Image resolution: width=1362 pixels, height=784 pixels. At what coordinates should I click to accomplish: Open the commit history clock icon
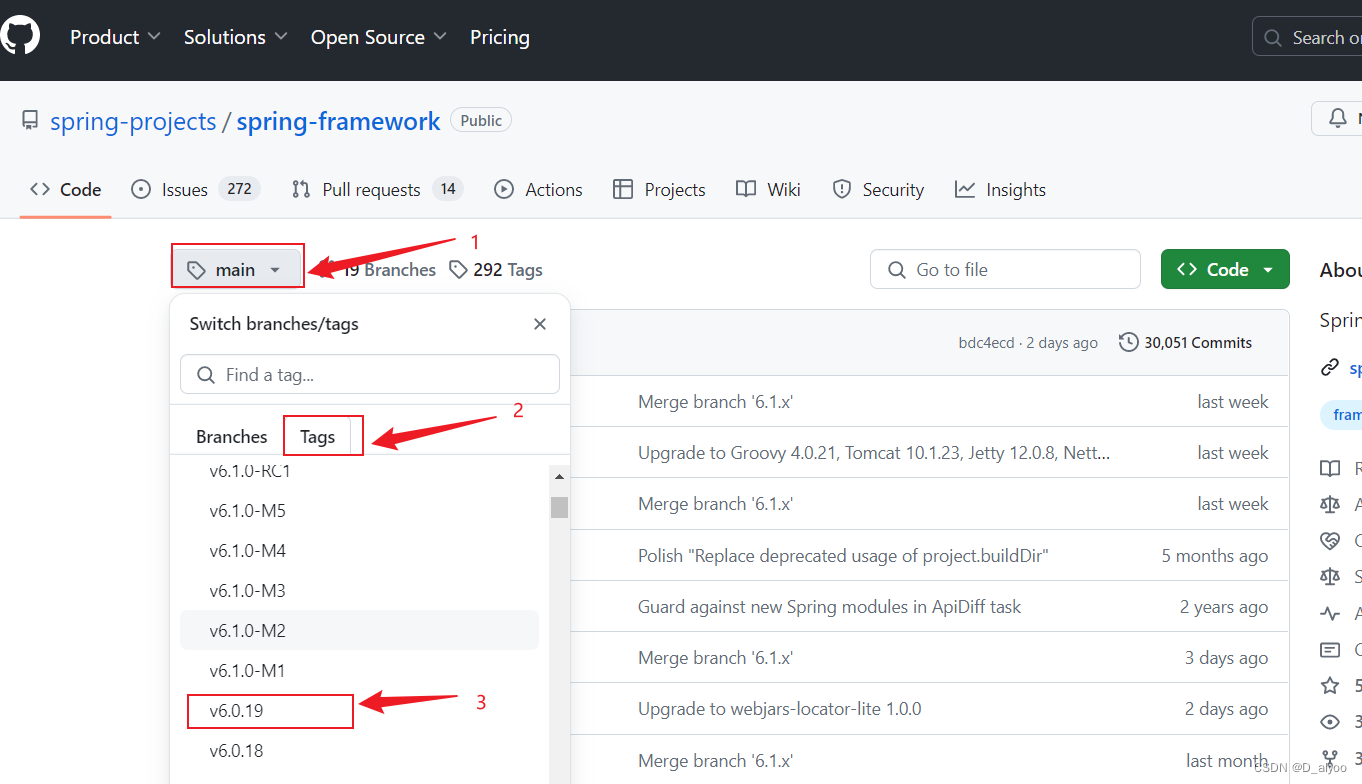pyautogui.click(x=1129, y=341)
